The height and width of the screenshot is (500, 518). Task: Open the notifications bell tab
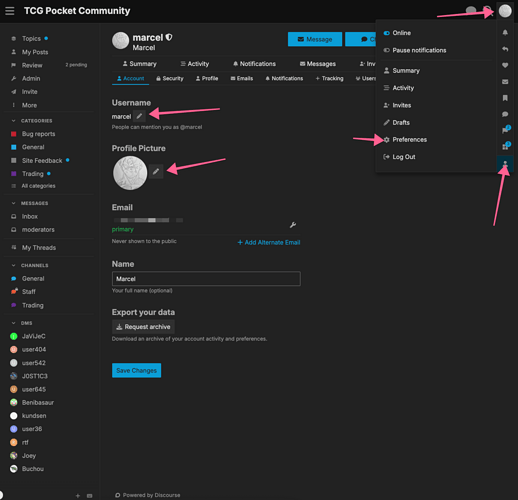click(505, 32)
